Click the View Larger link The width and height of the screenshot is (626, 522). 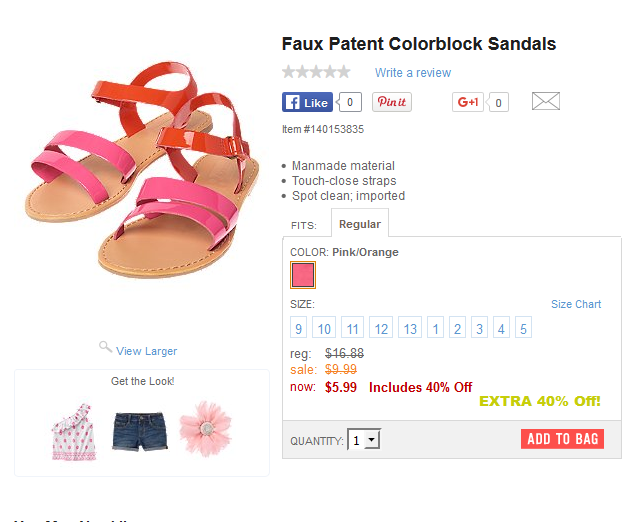(x=147, y=351)
